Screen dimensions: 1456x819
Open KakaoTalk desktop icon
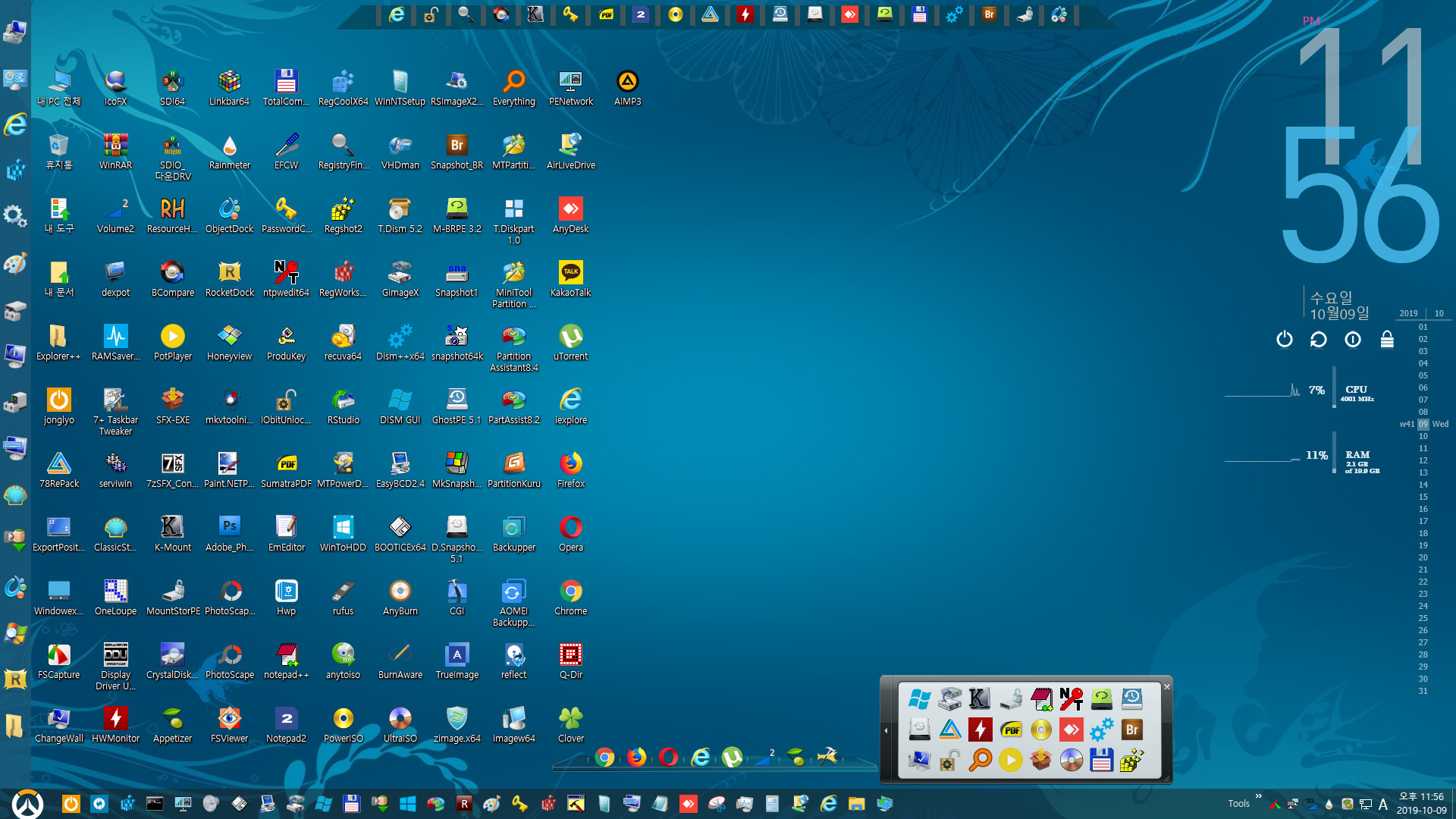click(x=570, y=278)
